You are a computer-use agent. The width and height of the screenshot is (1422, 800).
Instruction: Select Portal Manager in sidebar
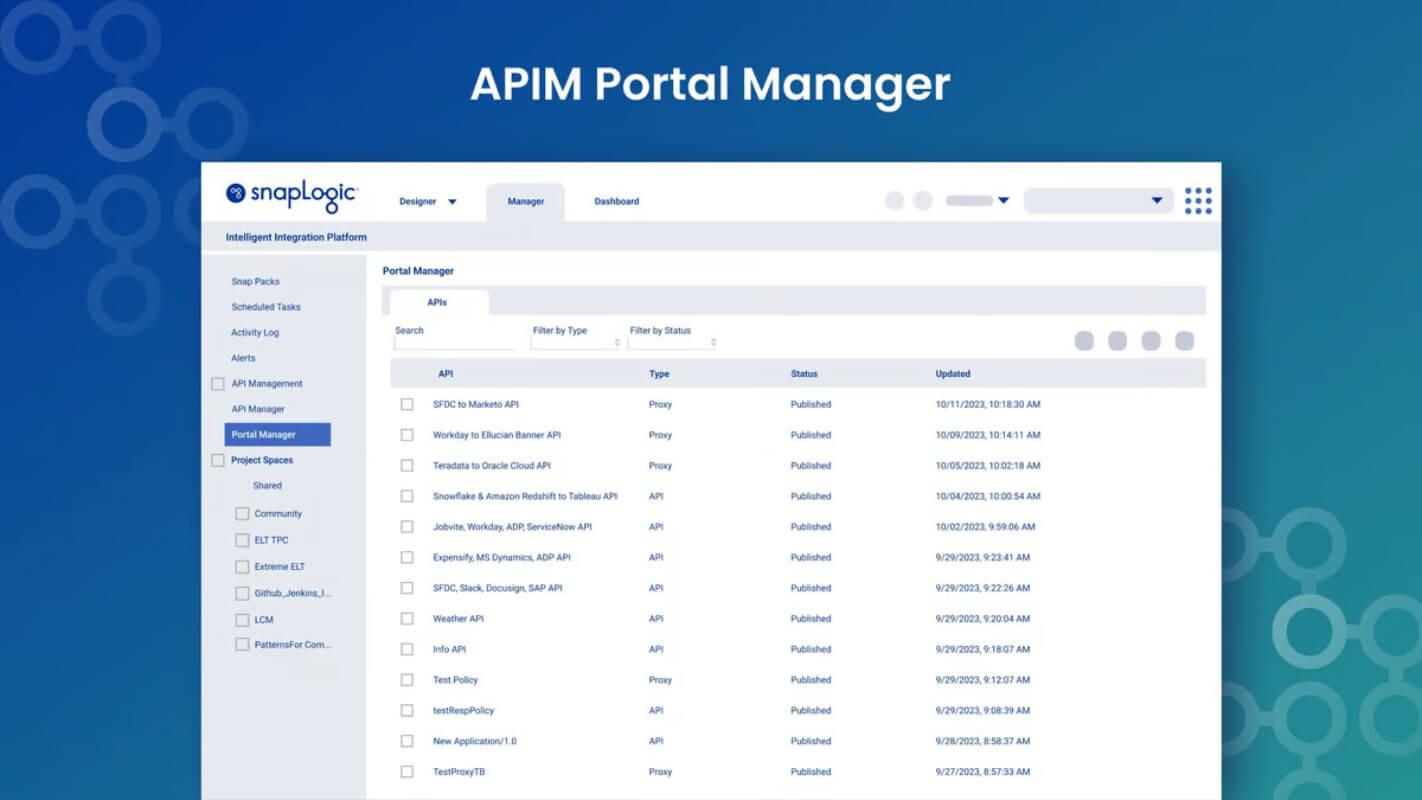pyautogui.click(x=278, y=435)
